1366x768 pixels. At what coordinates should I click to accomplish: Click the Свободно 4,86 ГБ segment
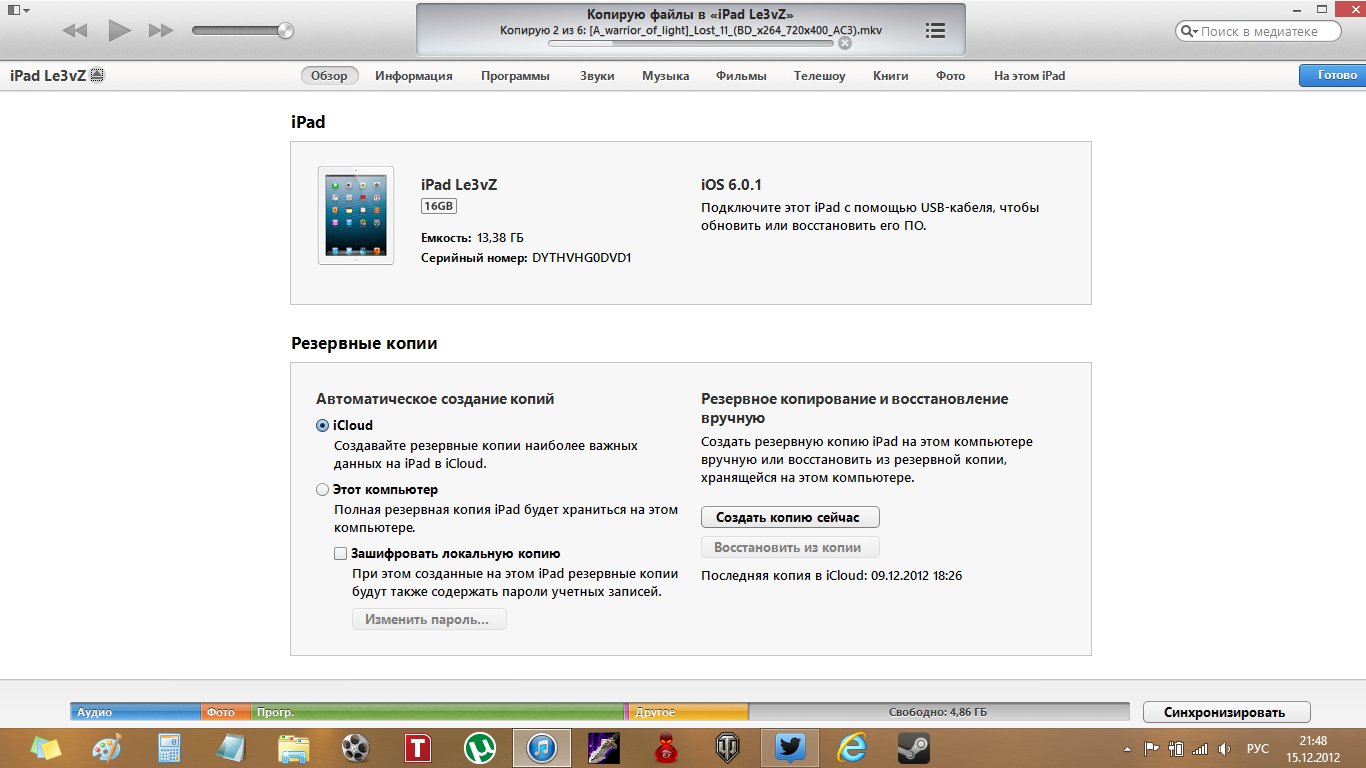point(938,712)
